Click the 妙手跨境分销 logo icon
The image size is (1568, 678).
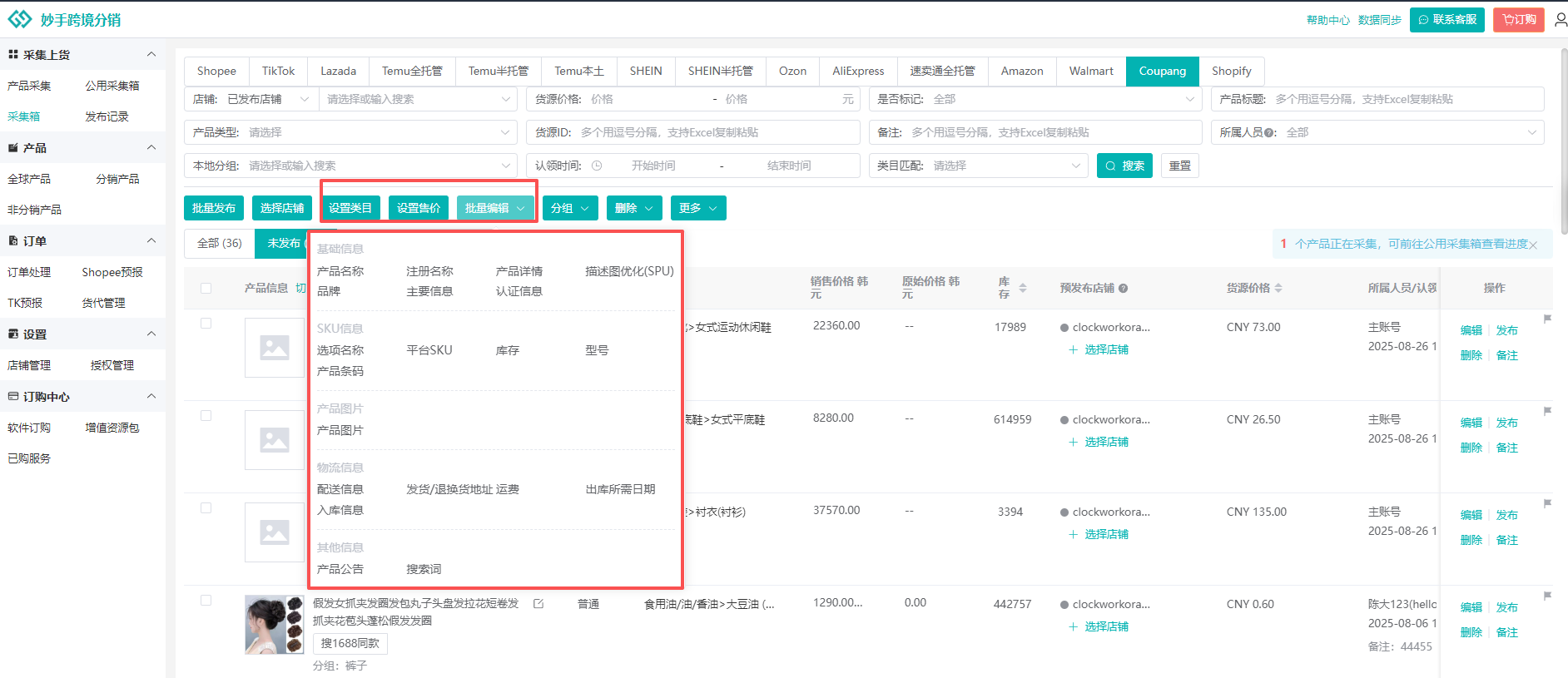(x=19, y=19)
